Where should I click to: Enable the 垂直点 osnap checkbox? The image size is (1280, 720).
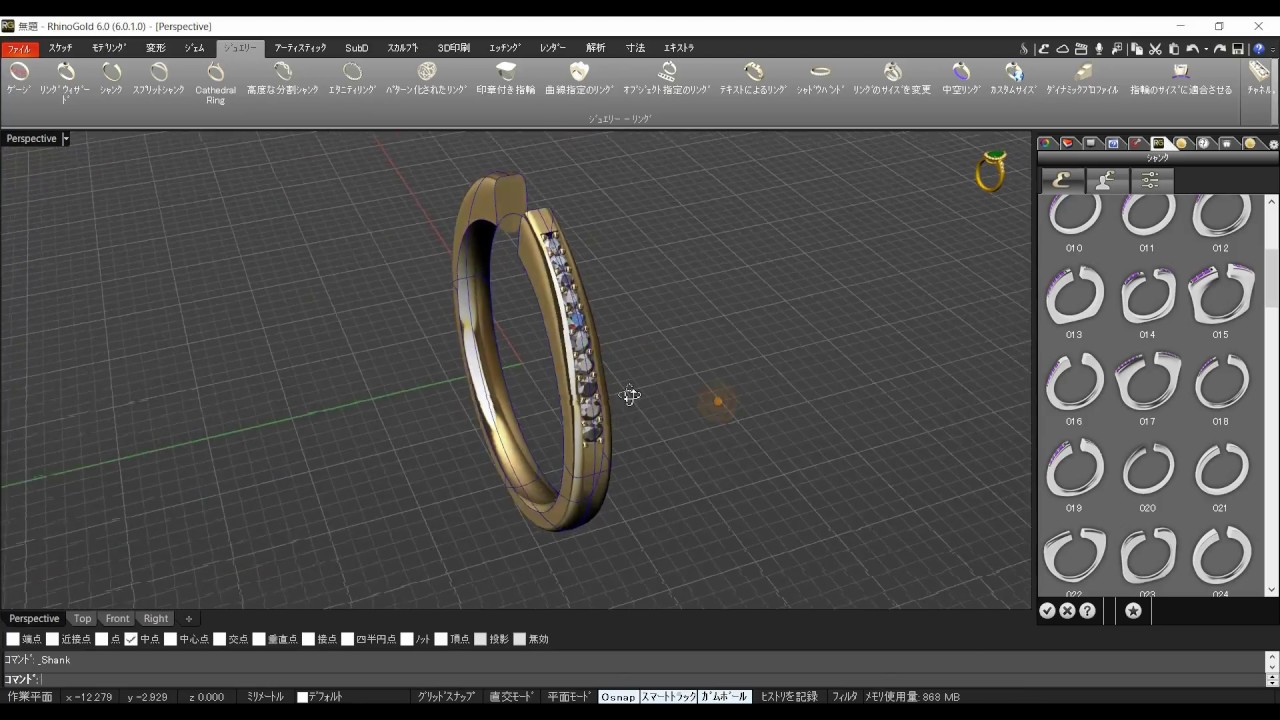[259, 639]
